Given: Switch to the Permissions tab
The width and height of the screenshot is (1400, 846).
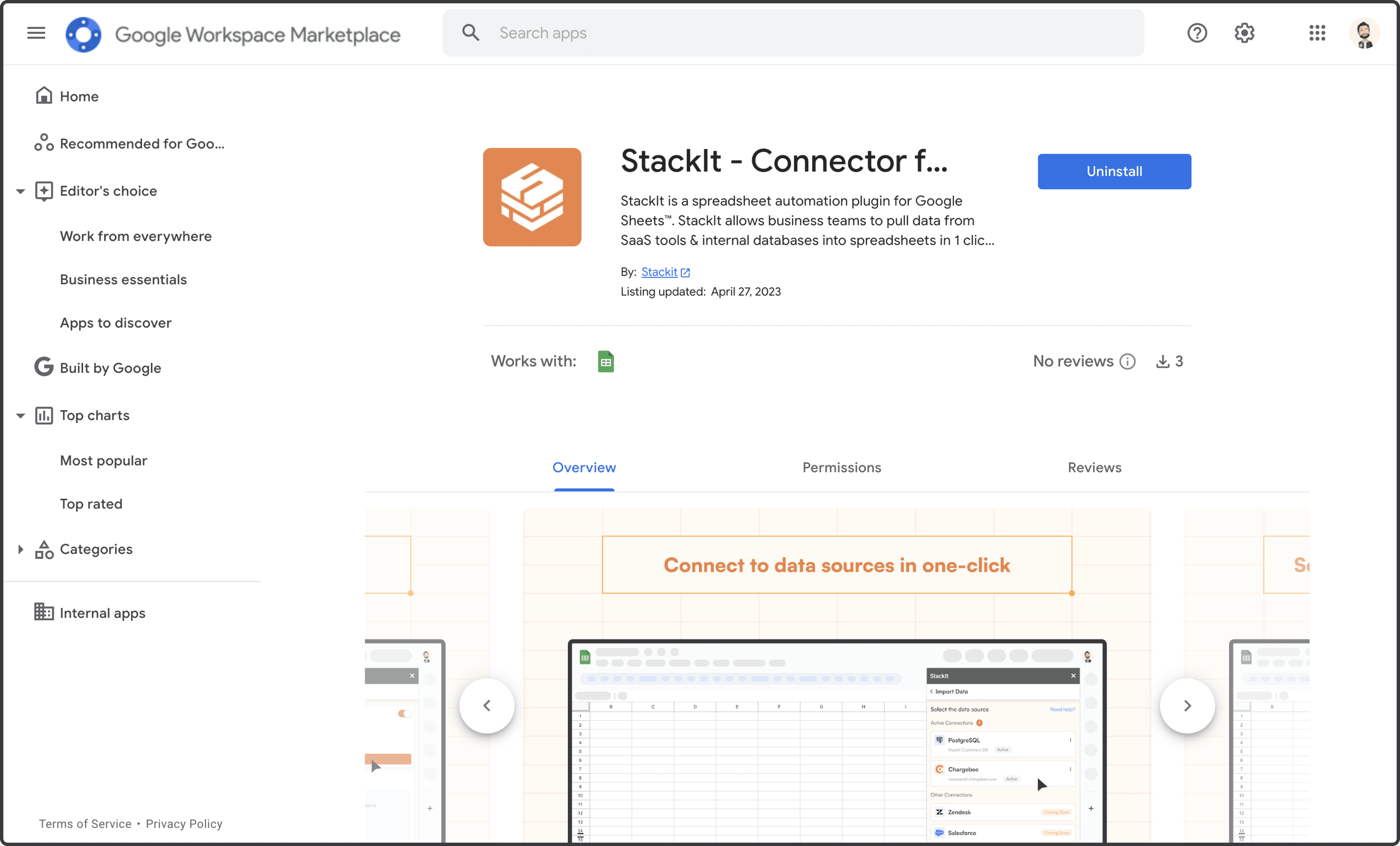Looking at the screenshot, I should pos(842,468).
